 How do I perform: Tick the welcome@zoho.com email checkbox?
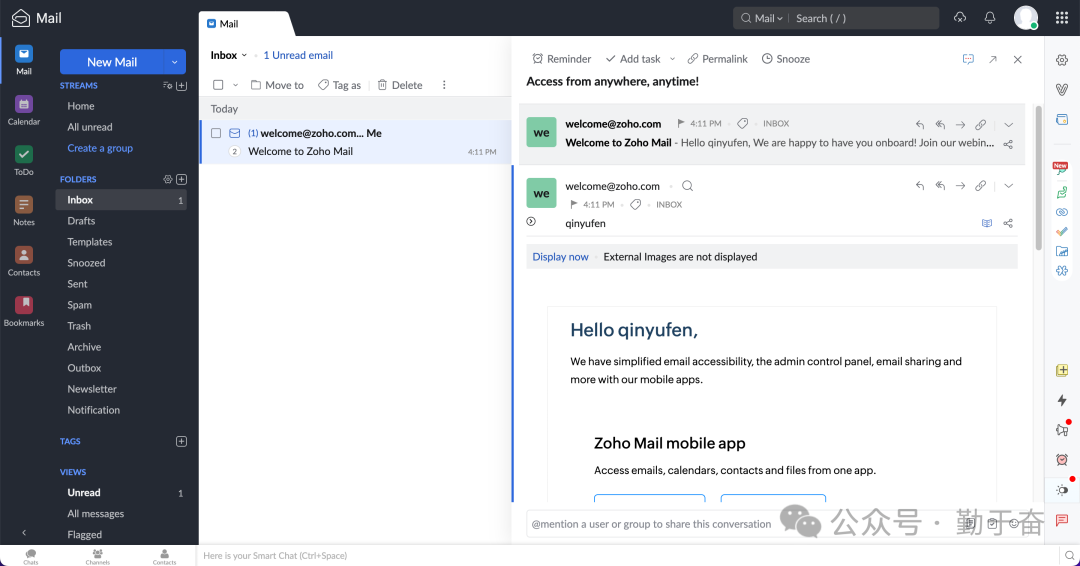point(216,133)
